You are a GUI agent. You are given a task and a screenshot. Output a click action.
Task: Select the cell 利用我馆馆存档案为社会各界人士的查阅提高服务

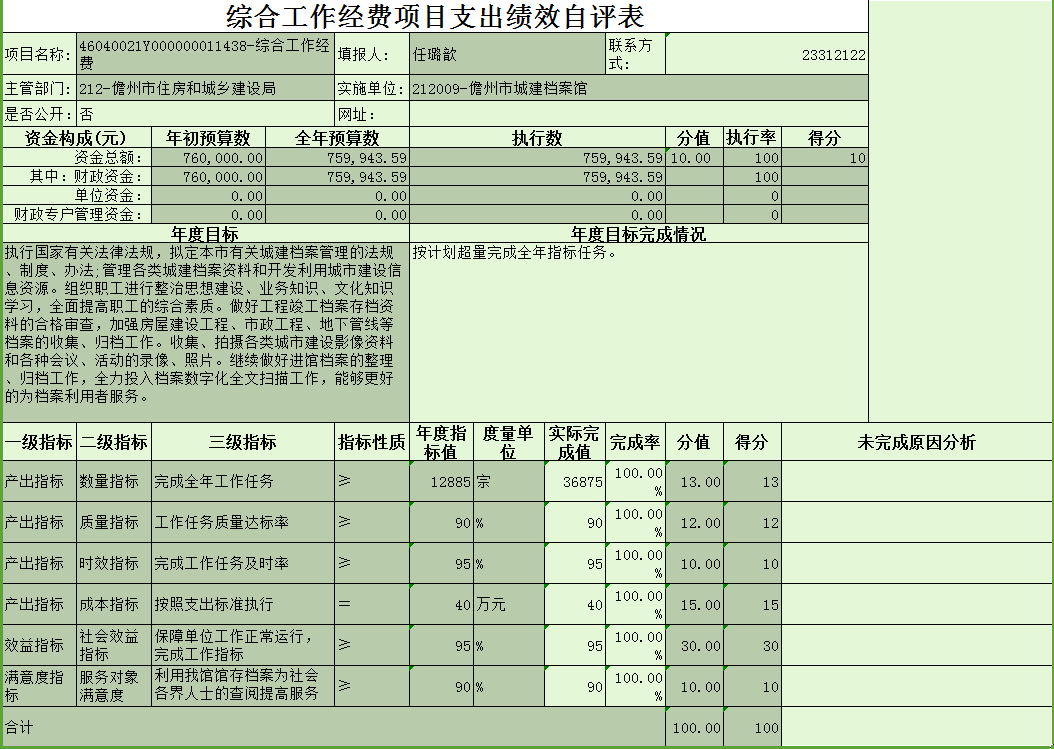(x=243, y=686)
